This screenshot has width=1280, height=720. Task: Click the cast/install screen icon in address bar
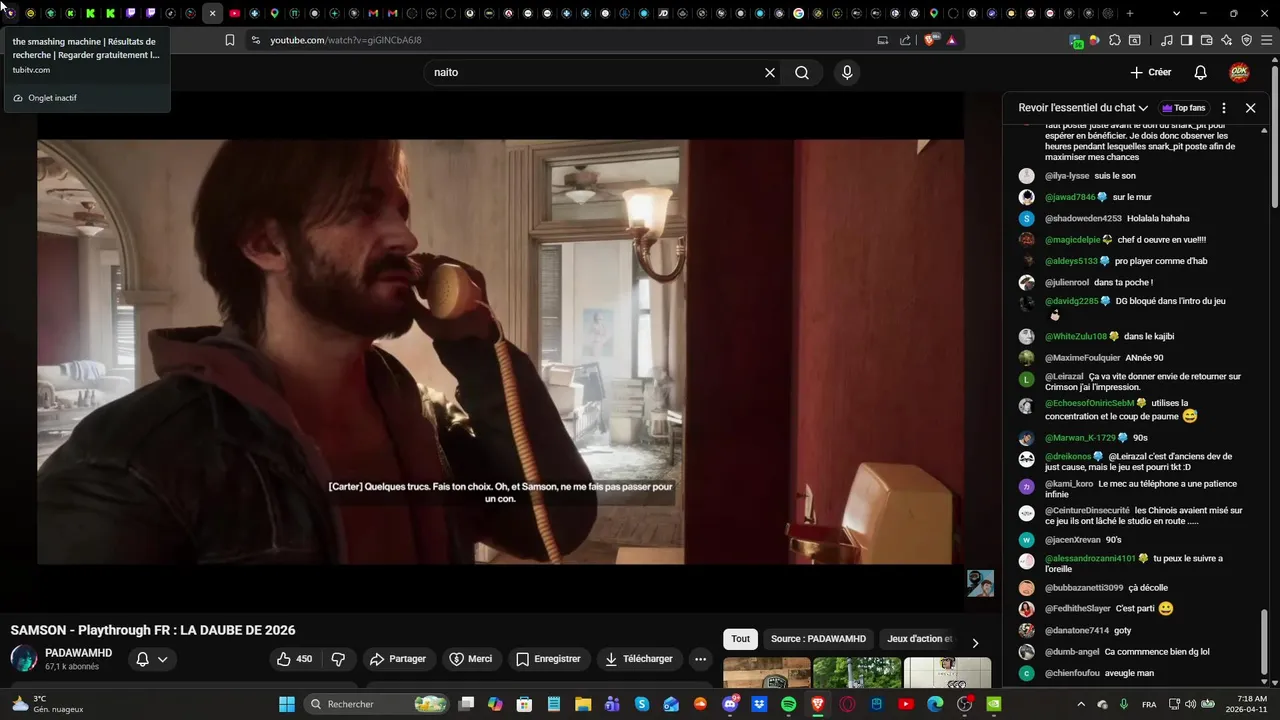[x=882, y=40]
